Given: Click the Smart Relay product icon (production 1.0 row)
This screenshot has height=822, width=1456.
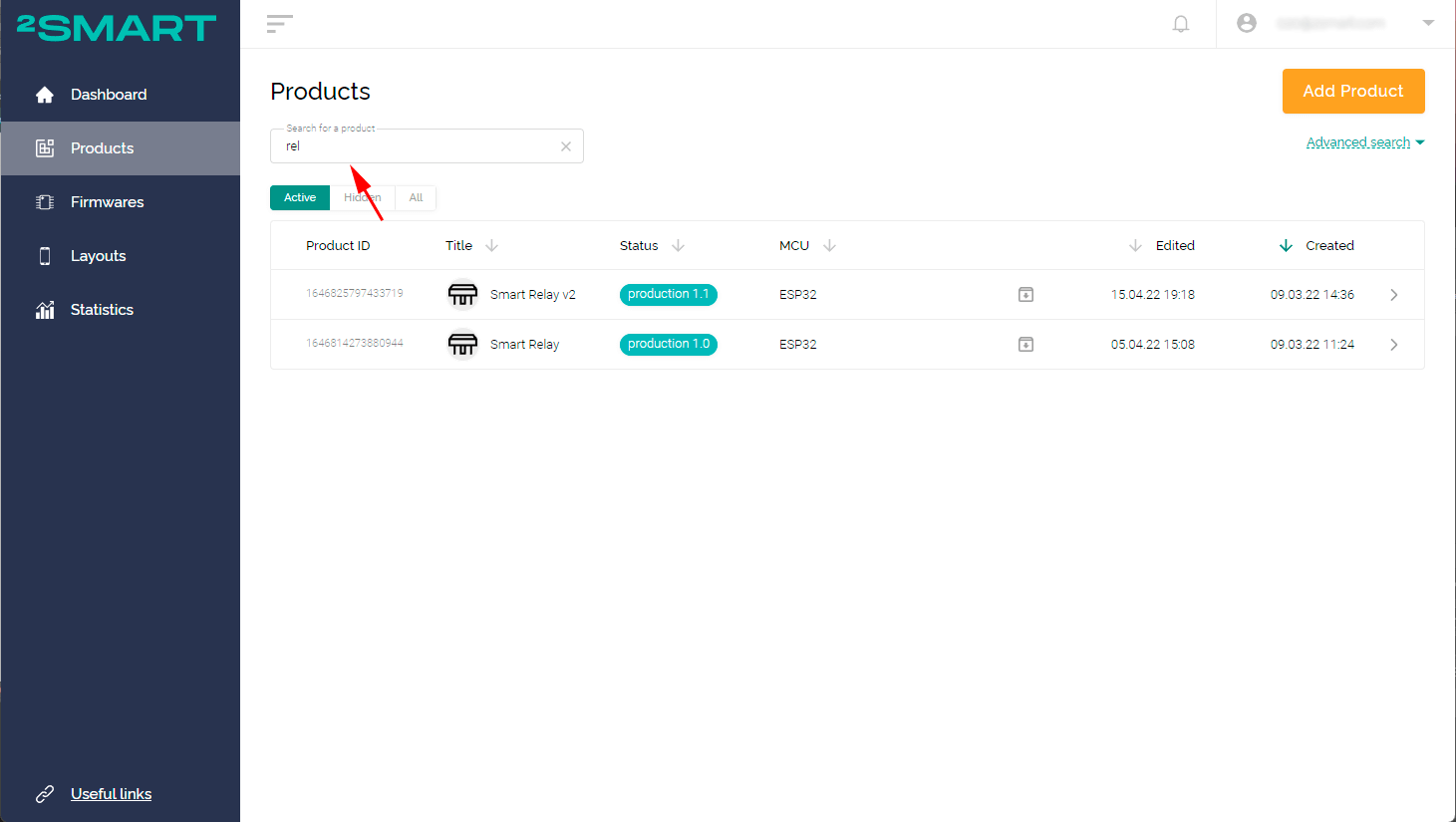Looking at the screenshot, I should (x=462, y=345).
